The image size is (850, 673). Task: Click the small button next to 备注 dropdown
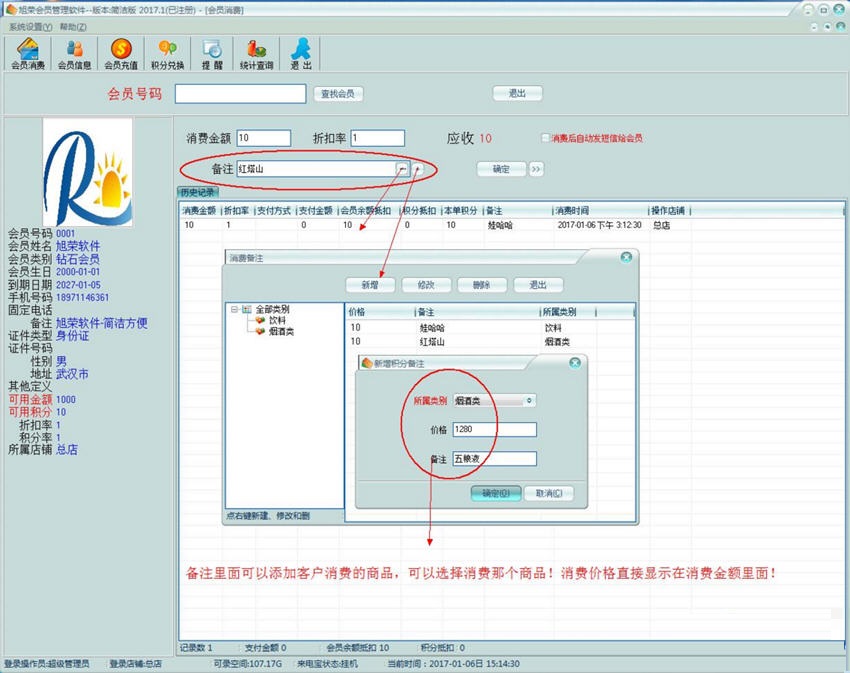(x=417, y=169)
